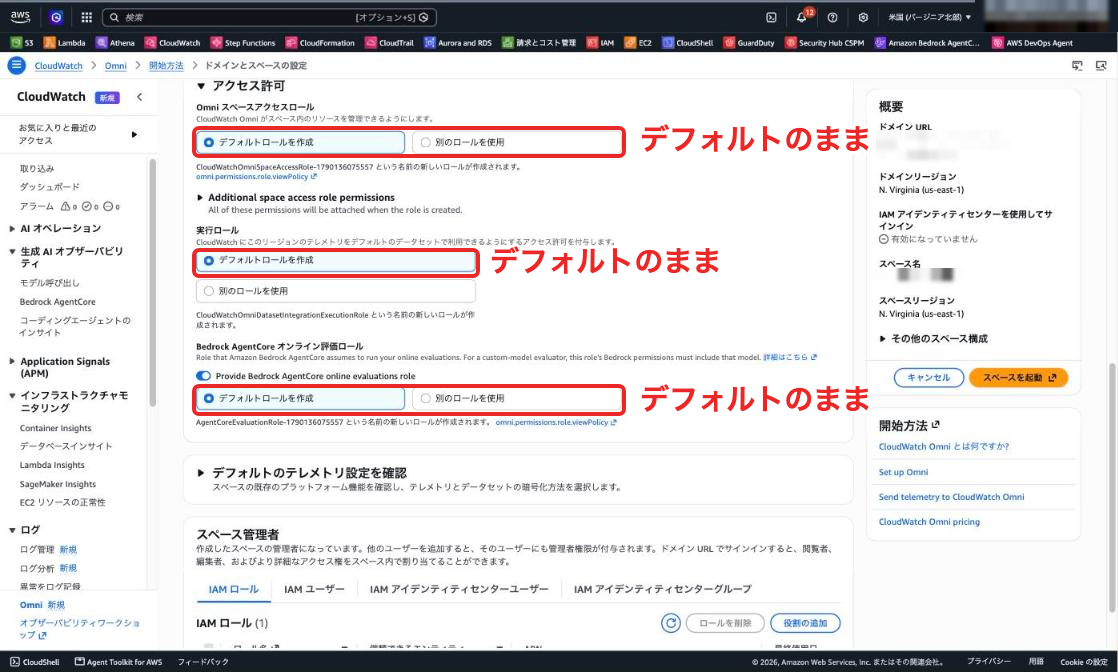Click 役割の追加 button

click(805, 623)
